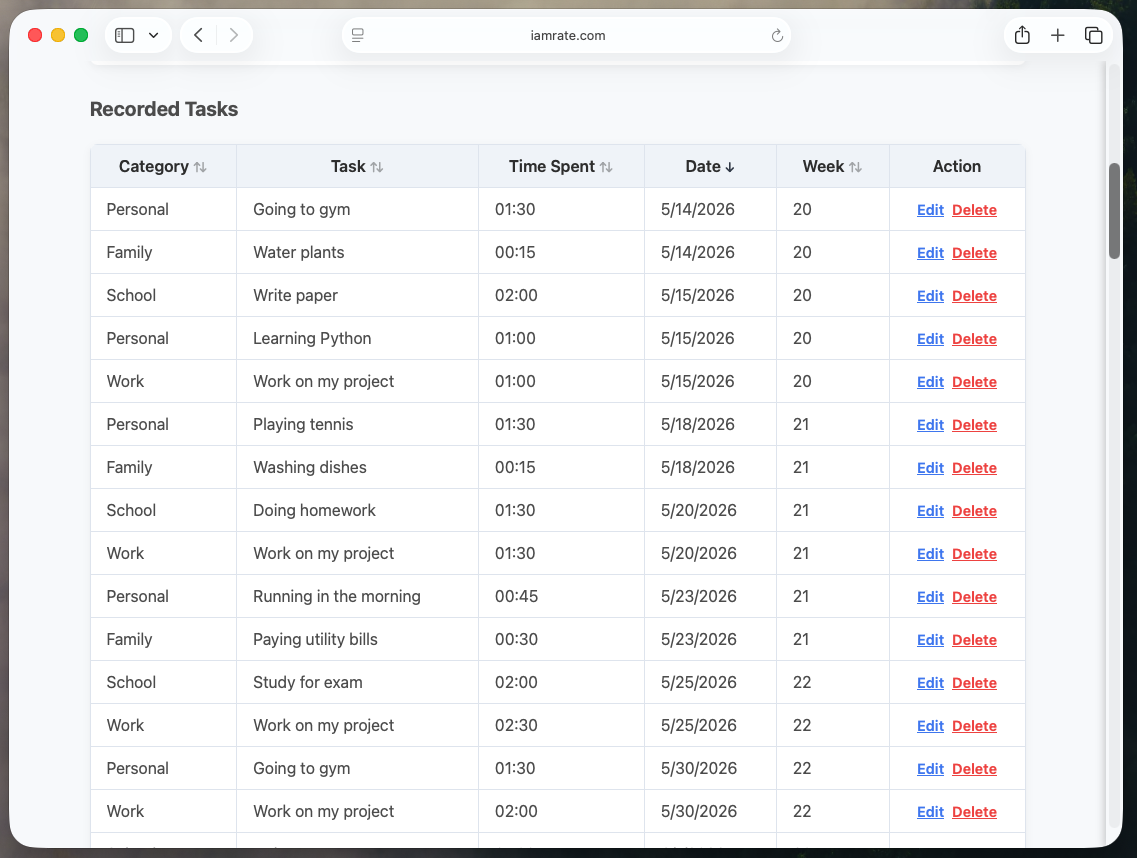Delete the Washing dishes task
Viewport: 1137px width, 858px height.
pyautogui.click(x=974, y=468)
